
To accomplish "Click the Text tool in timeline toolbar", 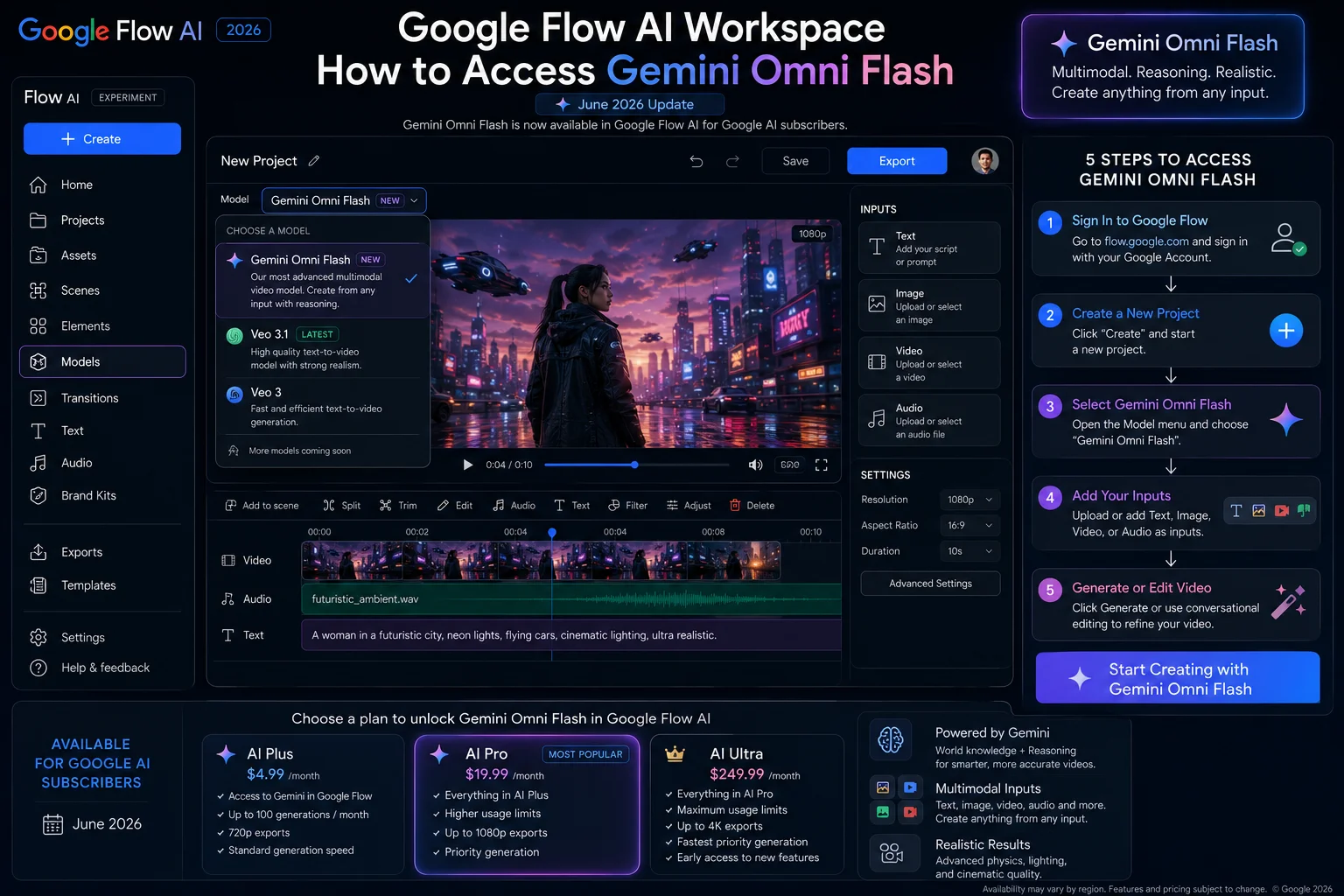I will pos(571,506).
